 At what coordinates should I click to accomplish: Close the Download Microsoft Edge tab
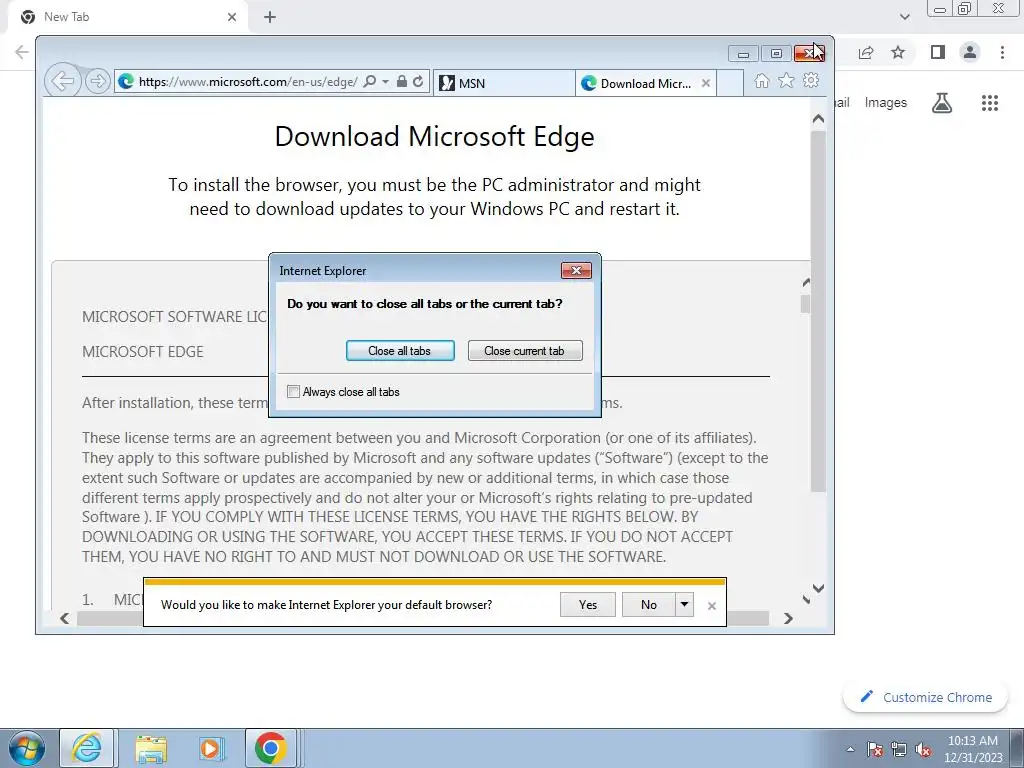tap(705, 83)
